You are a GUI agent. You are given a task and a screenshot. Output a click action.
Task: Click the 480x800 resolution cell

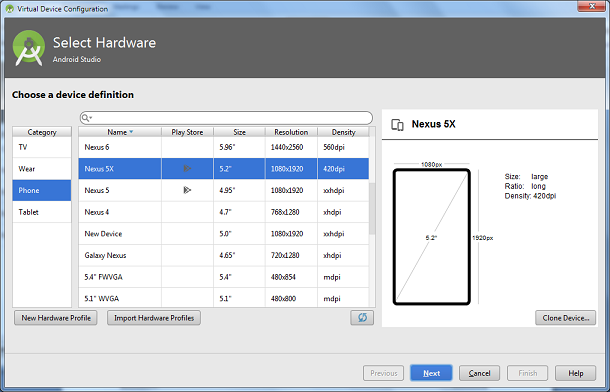tap(291, 298)
